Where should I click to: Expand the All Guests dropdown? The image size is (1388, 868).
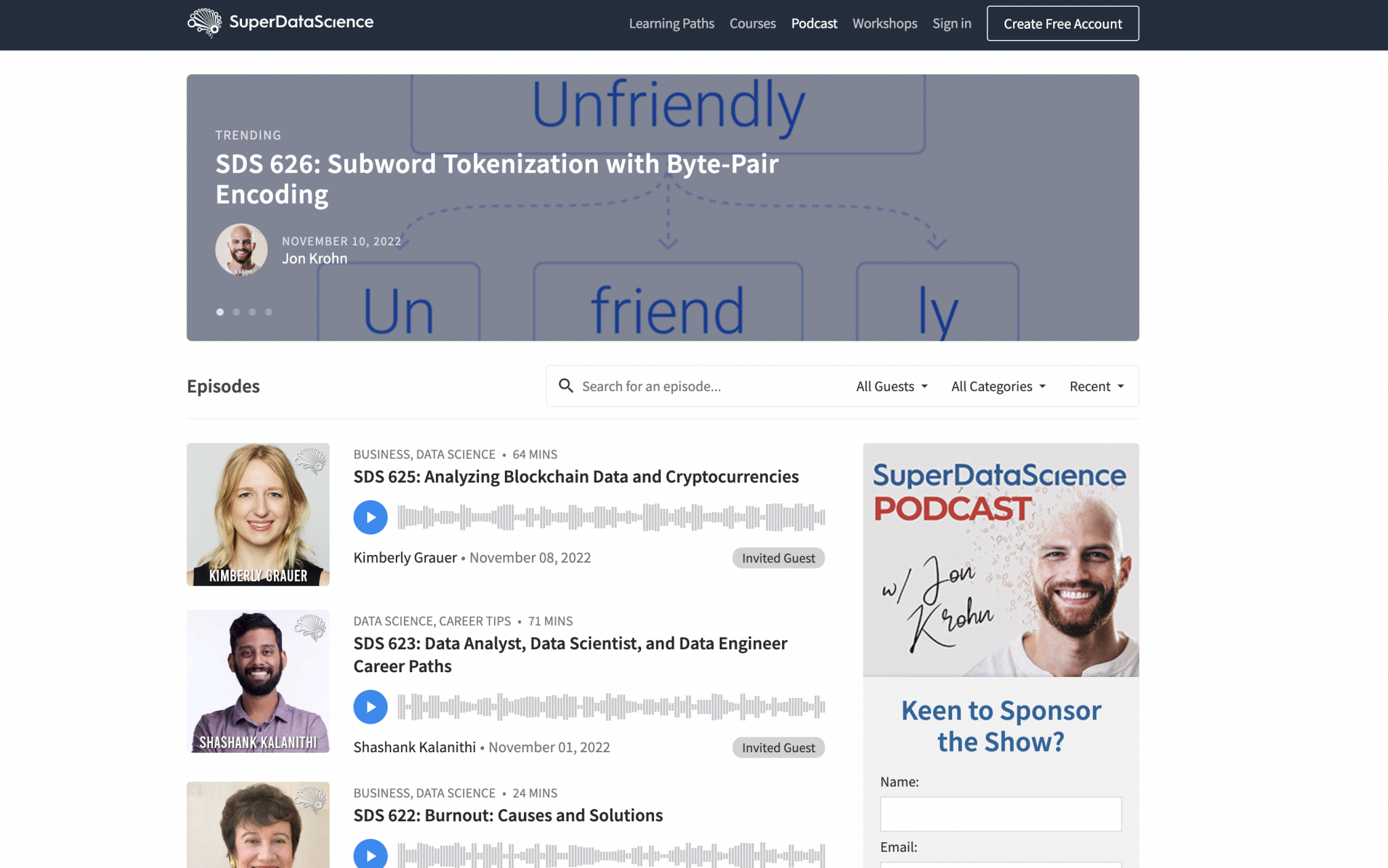(x=891, y=386)
